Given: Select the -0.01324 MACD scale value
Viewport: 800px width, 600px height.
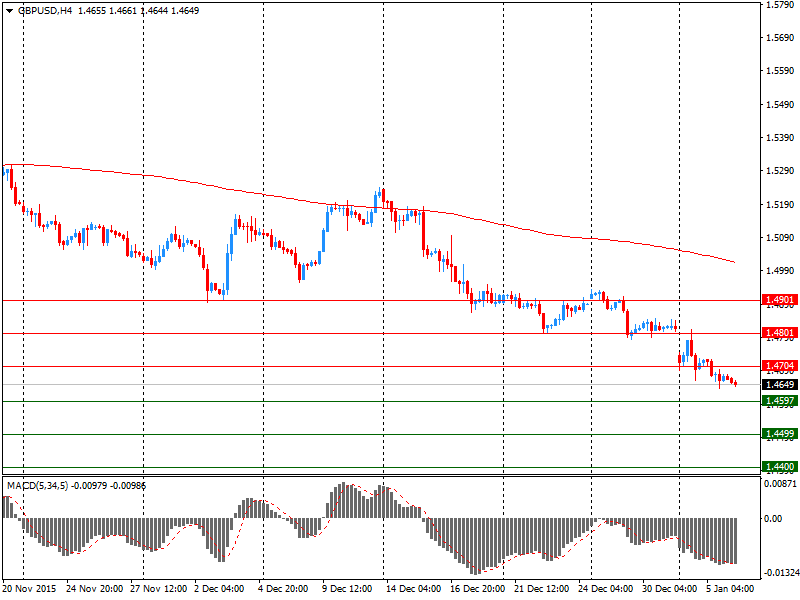Looking at the screenshot, I should 781,573.
